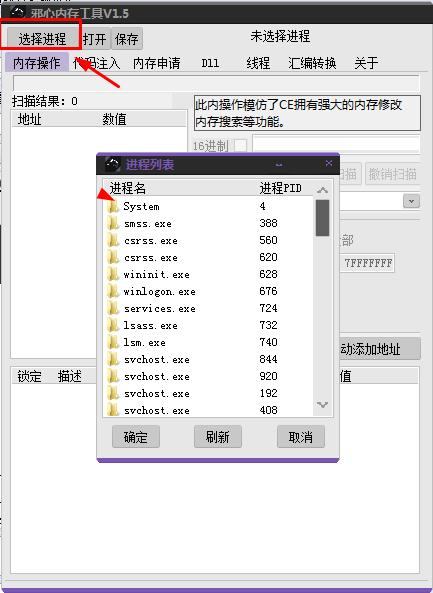
Task: Click the main window logo icon
Action: tap(17, 13)
